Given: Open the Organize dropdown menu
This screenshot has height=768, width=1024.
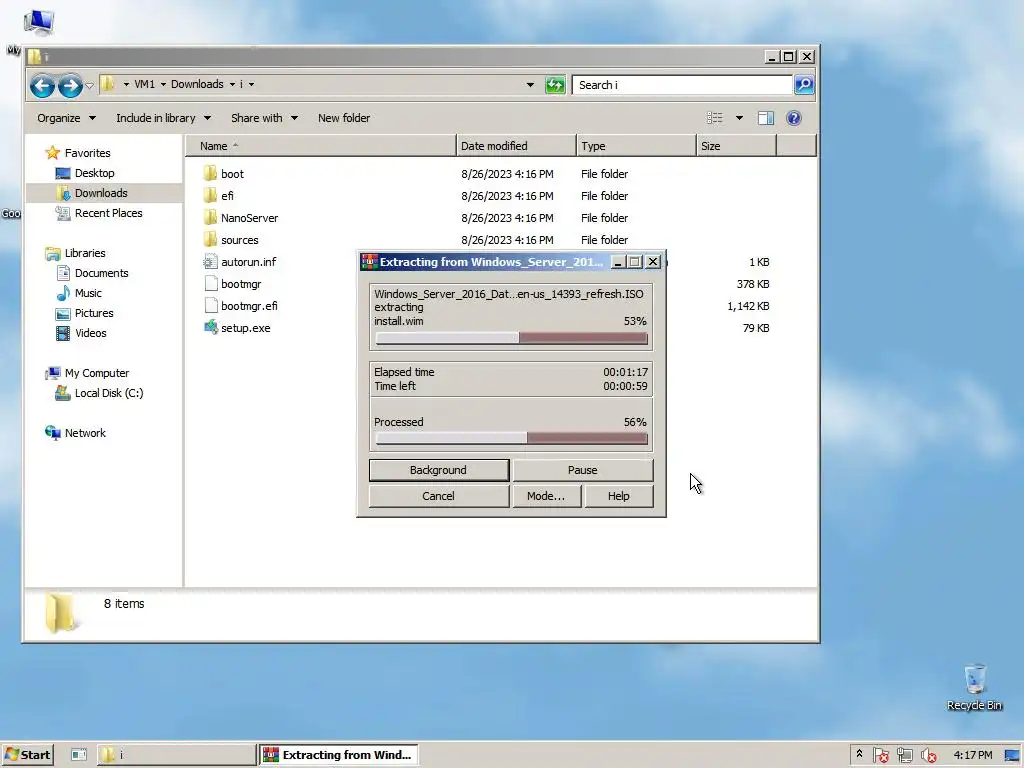Looking at the screenshot, I should pyautogui.click(x=66, y=118).
